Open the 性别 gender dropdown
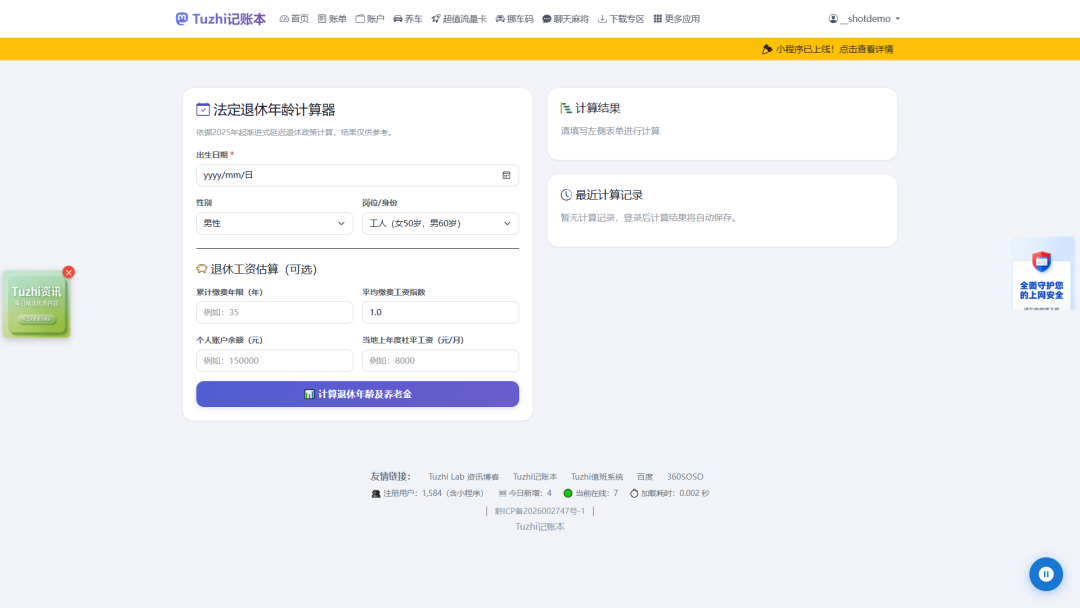Image resolution: width=1080 pixels, height=608 pixels. click(274, 223)
